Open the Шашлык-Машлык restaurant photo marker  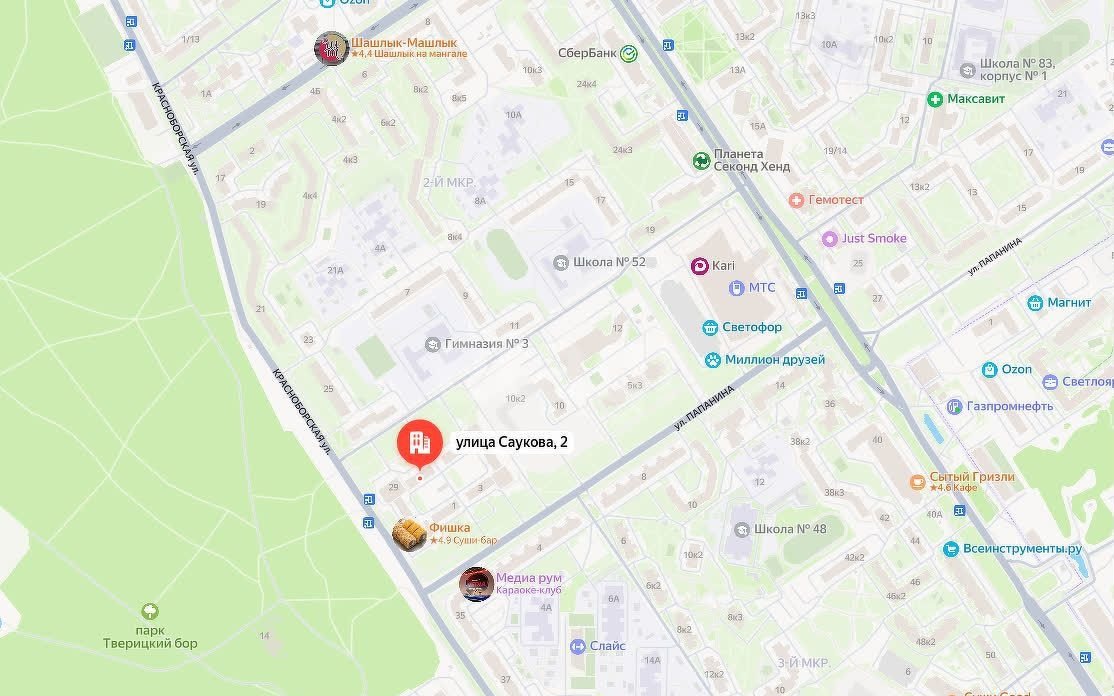[331, 48]
